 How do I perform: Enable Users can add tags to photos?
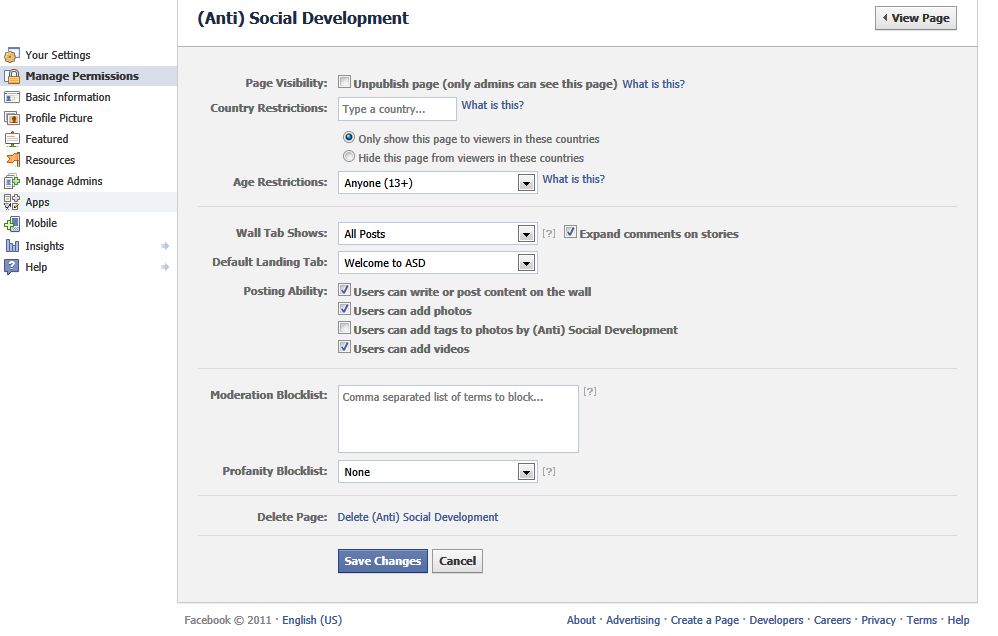click(344, 328)
